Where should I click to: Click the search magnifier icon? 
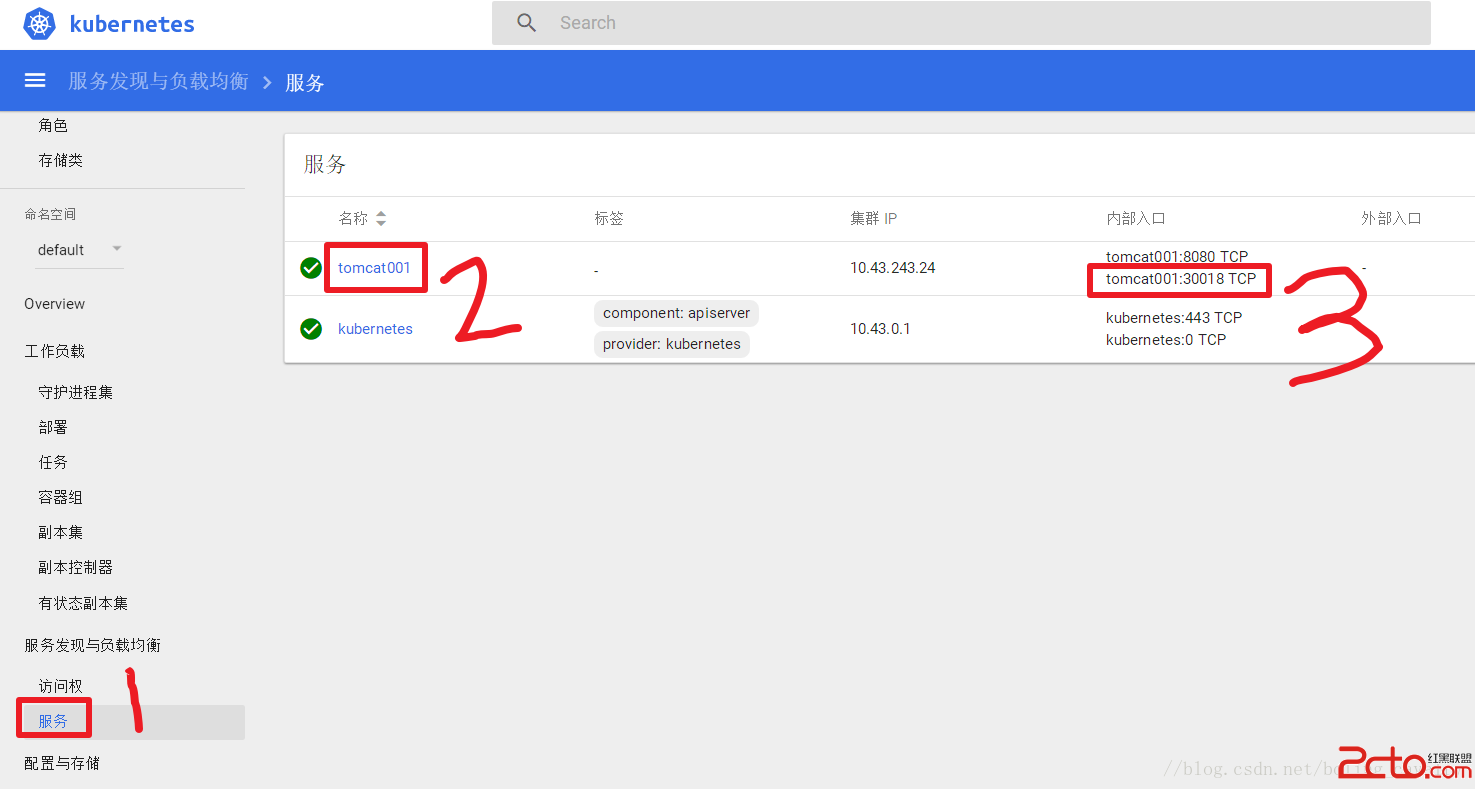(x=526, y=22)
